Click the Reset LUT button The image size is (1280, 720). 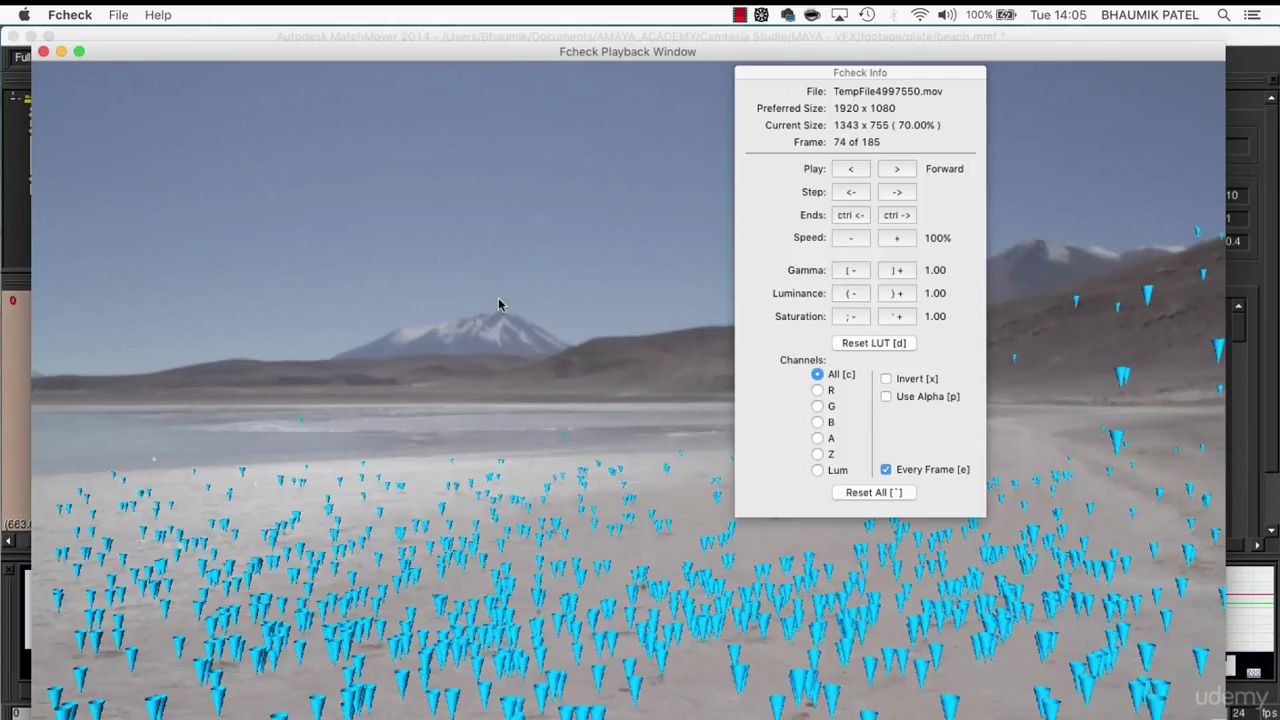[873, 343]
